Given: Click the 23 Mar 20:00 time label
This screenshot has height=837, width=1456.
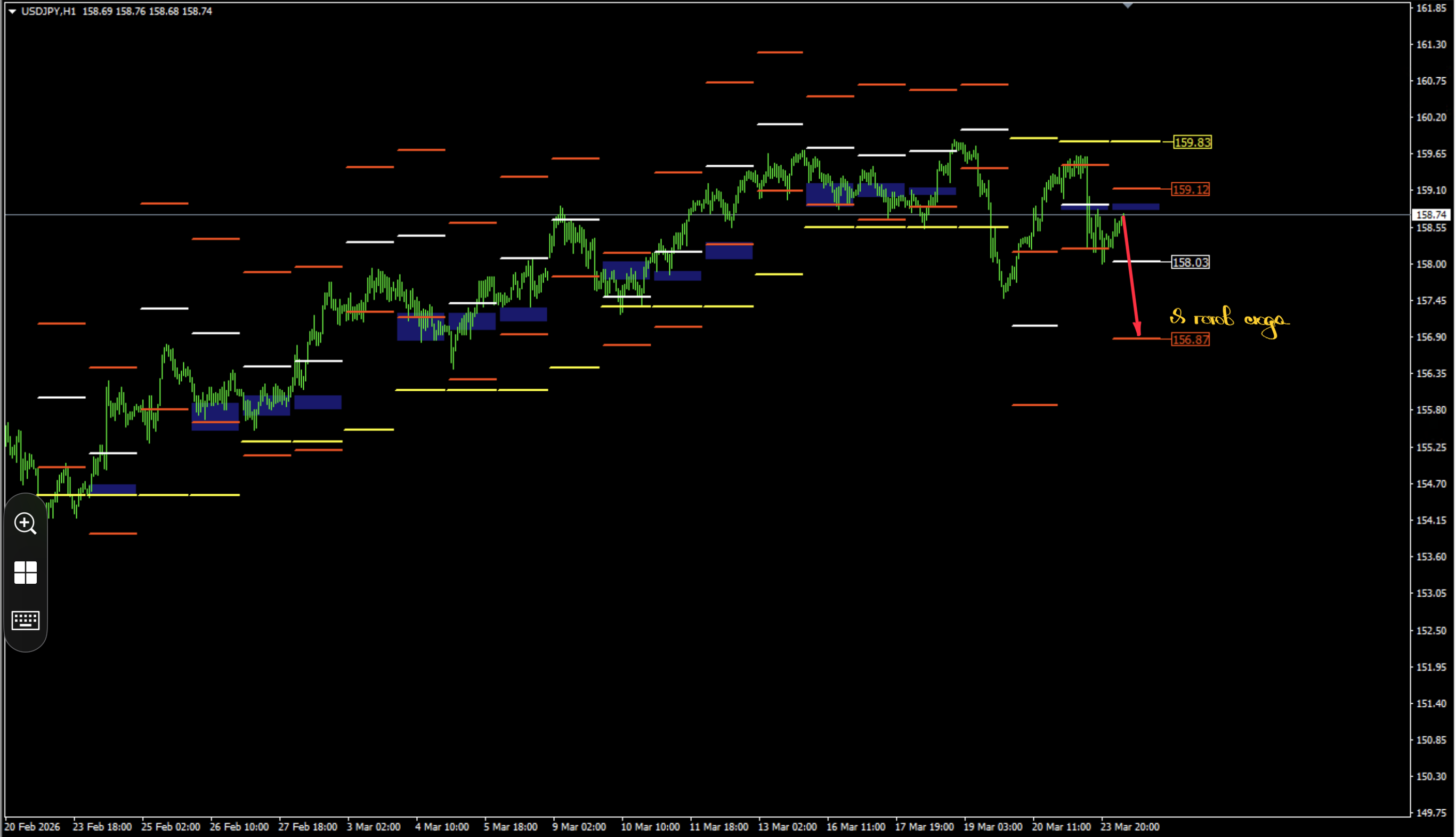Looking at the screenshot, I should pyautogui.click(x=1130, y=827).
